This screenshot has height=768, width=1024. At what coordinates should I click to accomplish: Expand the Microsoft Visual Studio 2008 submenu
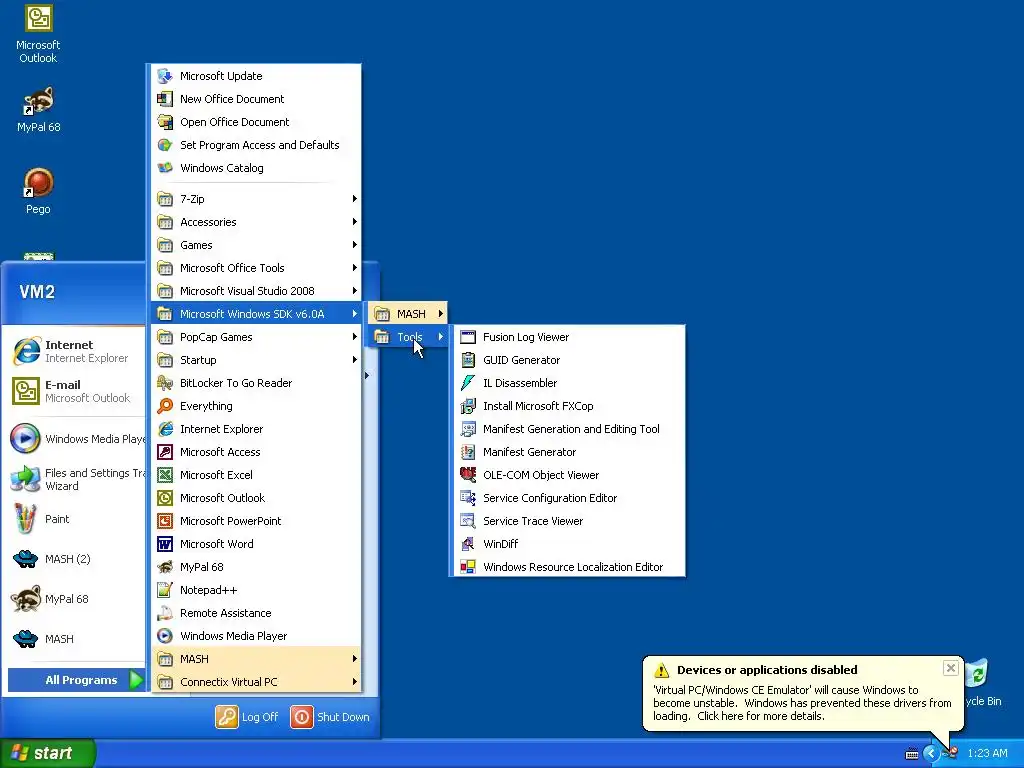(x=256, y=291)
